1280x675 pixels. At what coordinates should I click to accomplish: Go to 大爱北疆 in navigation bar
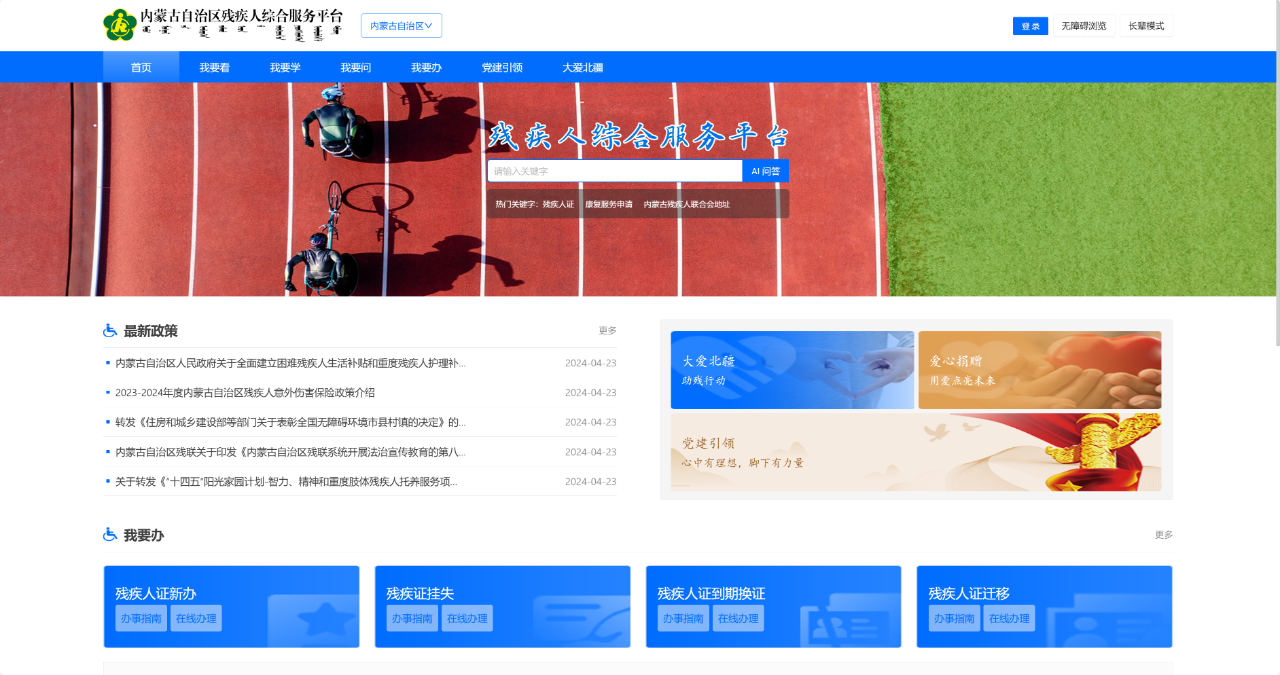click(582, 68)
